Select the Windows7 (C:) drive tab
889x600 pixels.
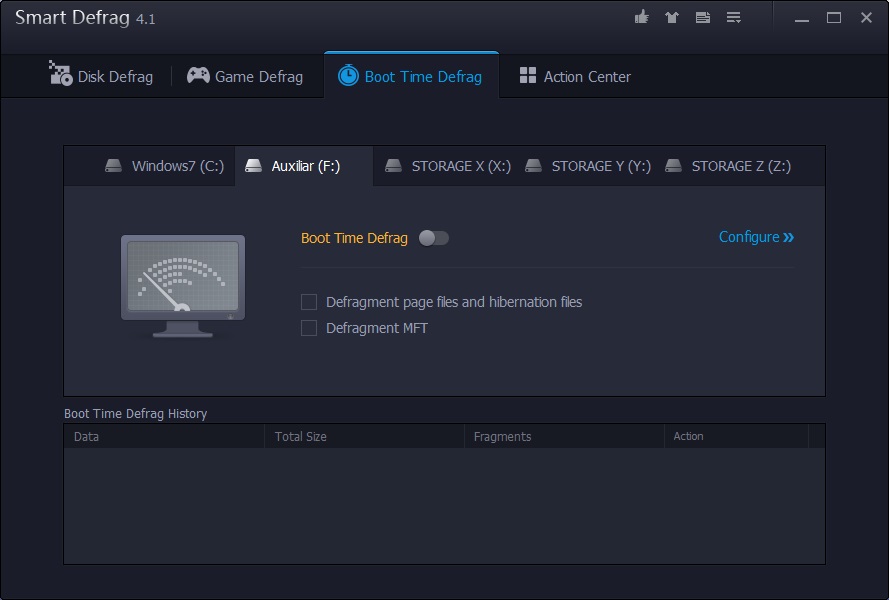click(x=165, y=166)
